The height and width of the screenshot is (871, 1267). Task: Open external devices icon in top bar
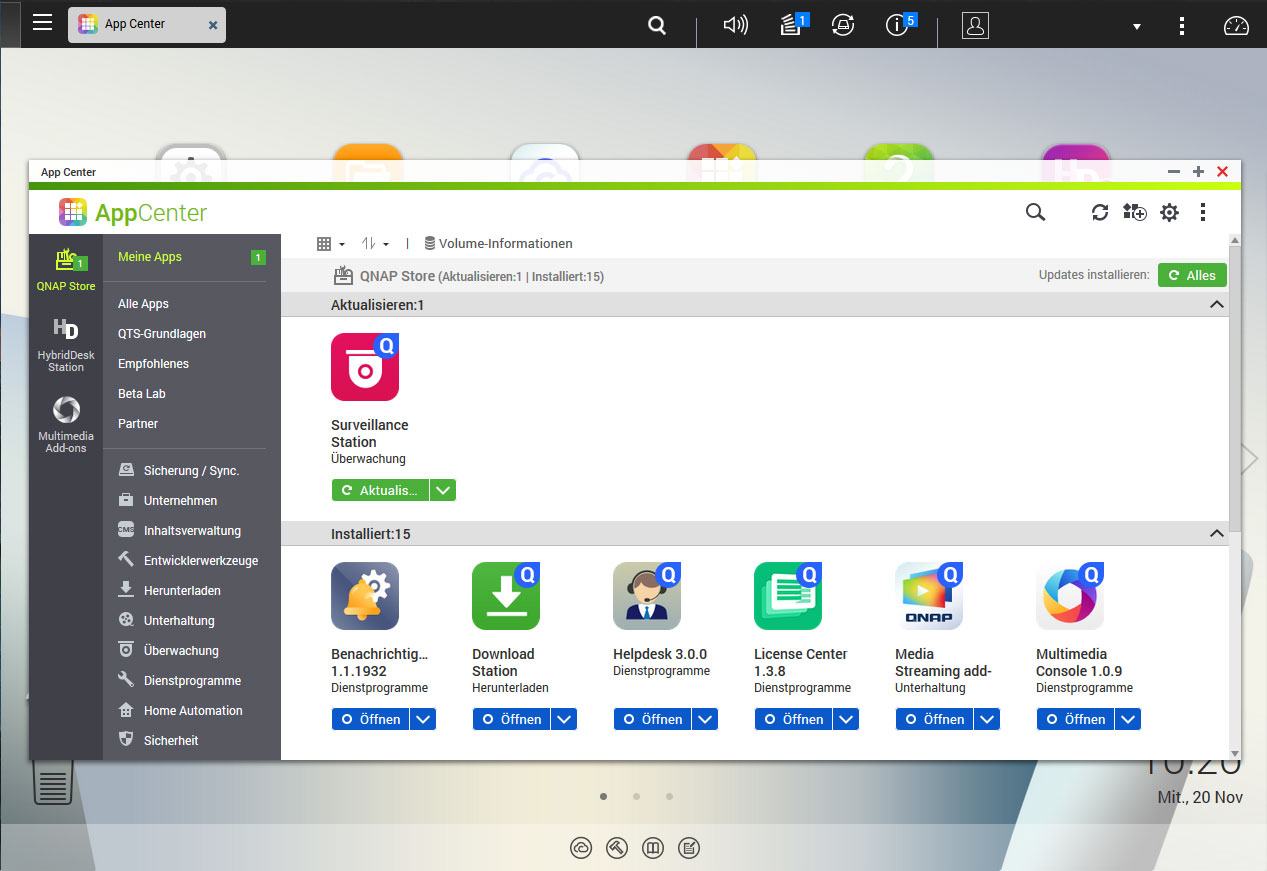click(x=843, y=26)
